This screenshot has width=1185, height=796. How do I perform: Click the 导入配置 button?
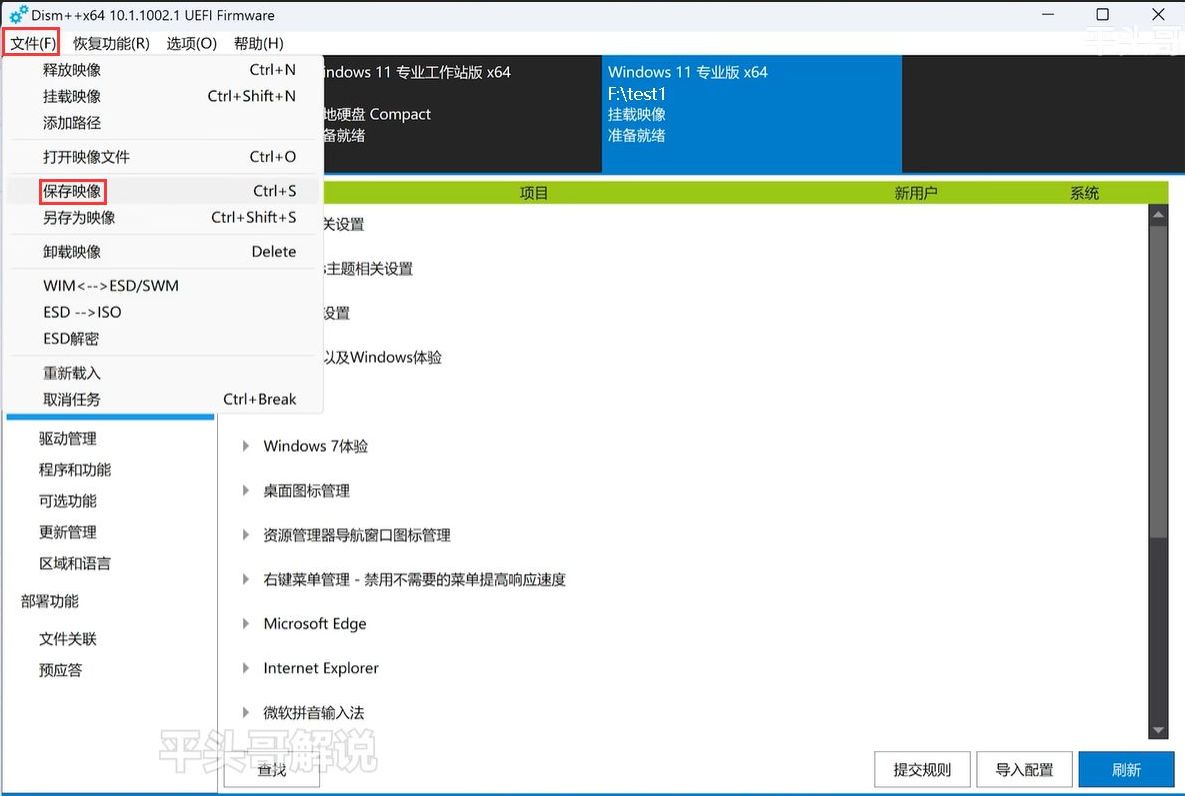click(x=1024, y=769)
